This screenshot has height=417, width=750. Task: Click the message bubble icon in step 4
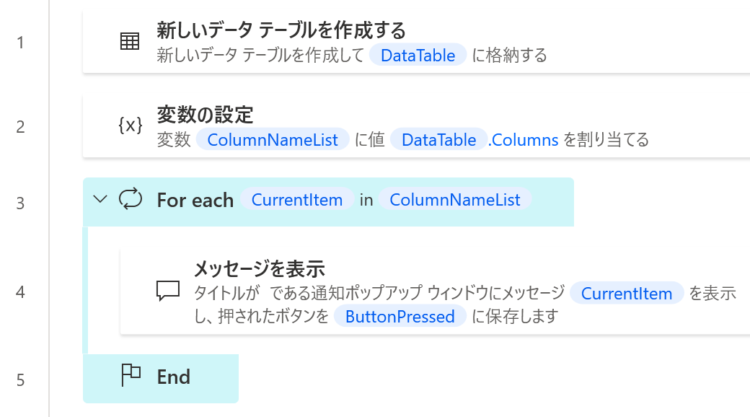click(x=168, y=291)
